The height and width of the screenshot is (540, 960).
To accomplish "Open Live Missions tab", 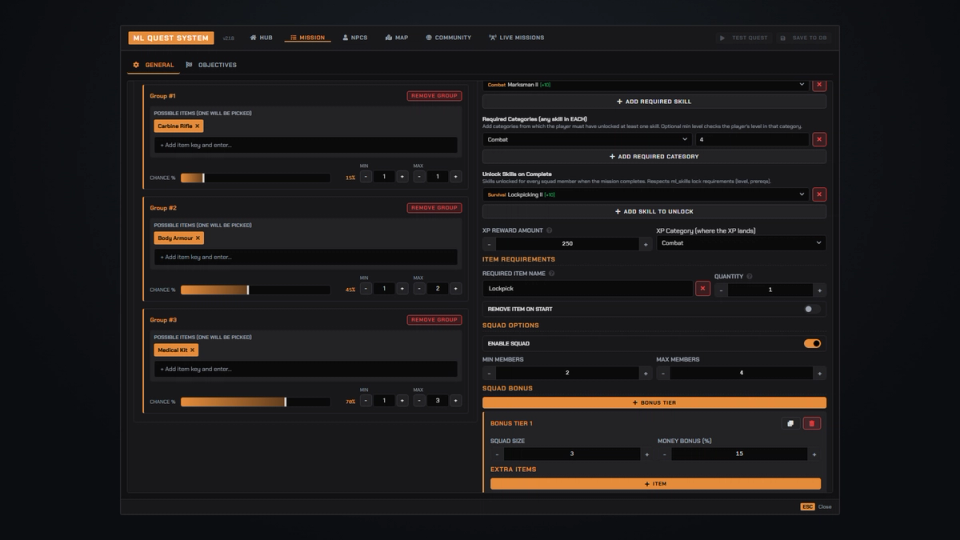I will click(516, 37).
